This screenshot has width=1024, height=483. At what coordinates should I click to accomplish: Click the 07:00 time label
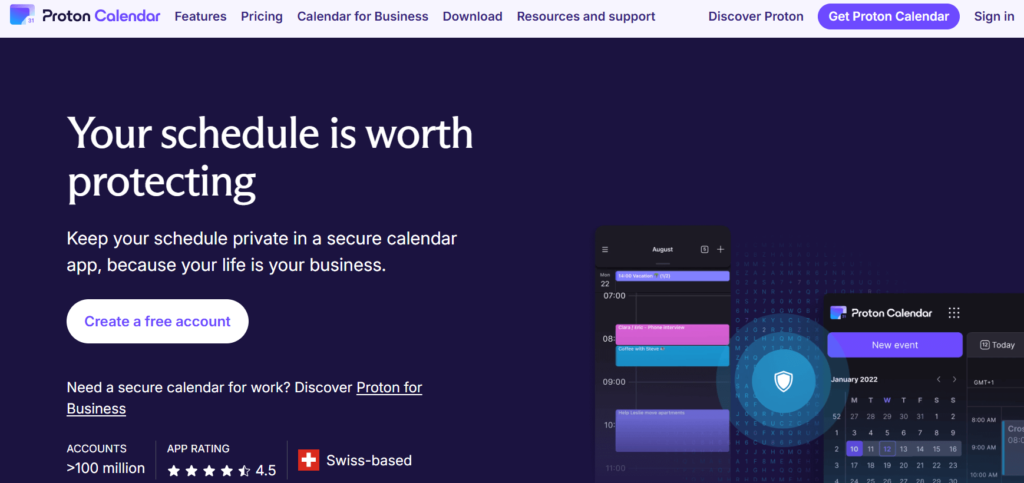tap(615, 296)
